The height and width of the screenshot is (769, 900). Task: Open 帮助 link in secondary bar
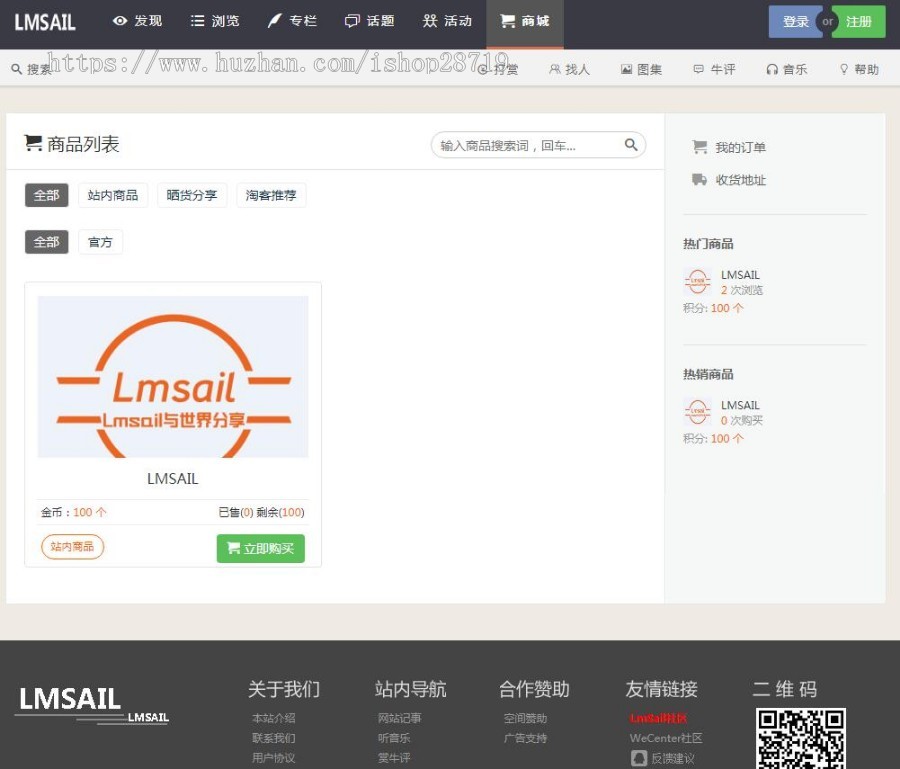pos(859,69)
